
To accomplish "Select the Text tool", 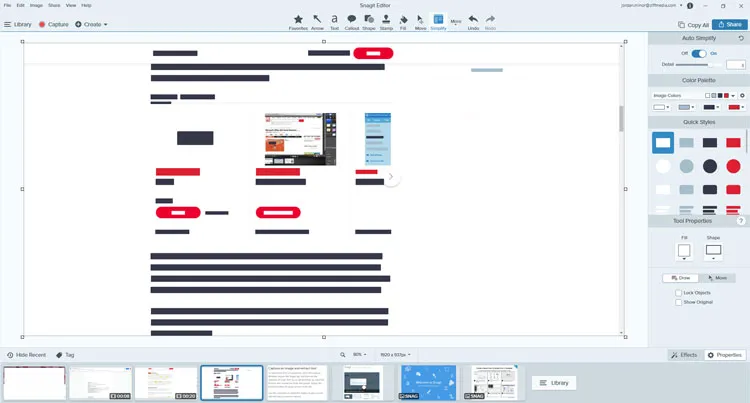I will pyautogui.click(x=334, y=22).
